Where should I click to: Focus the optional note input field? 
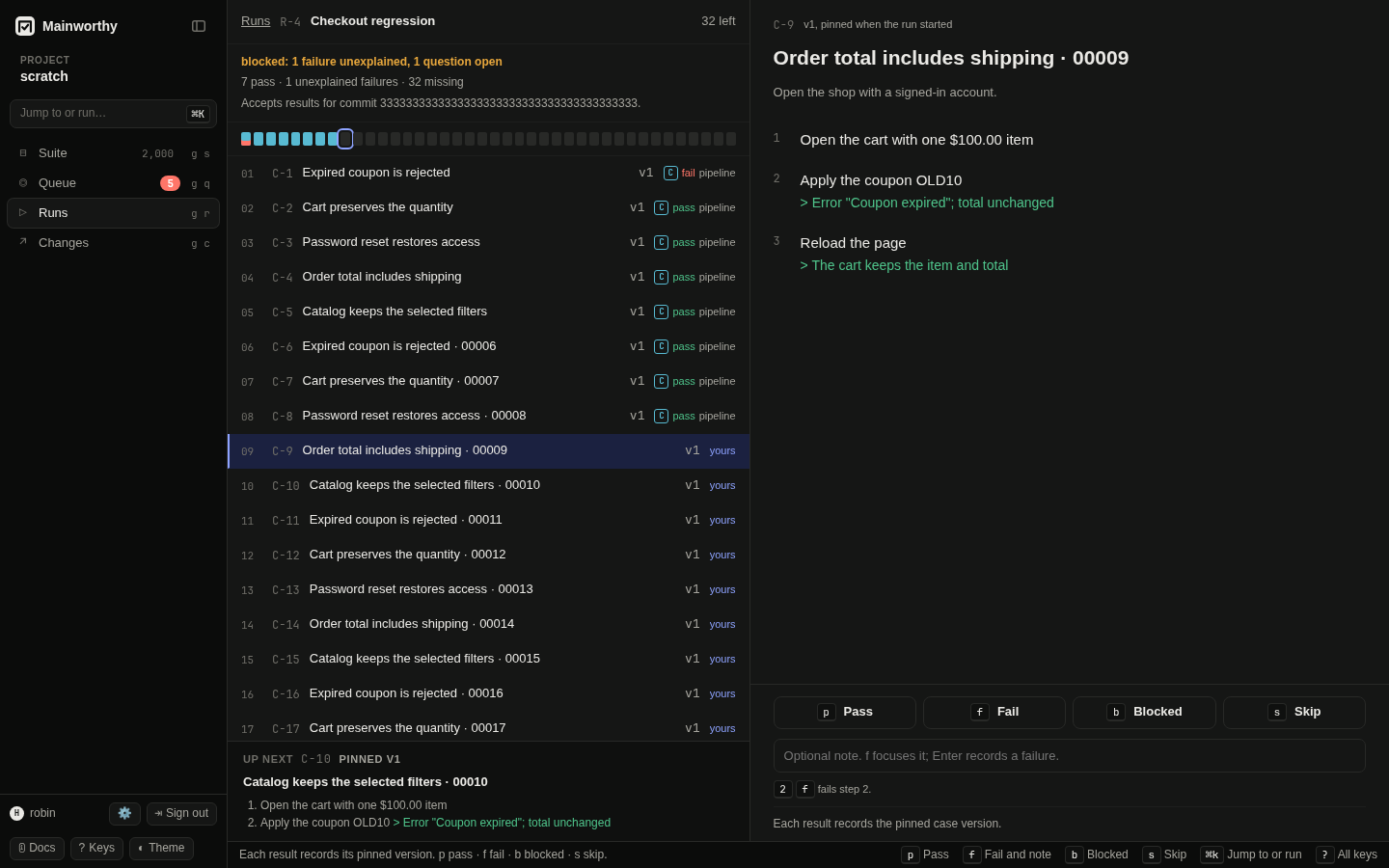click(x=1069, y=756)
